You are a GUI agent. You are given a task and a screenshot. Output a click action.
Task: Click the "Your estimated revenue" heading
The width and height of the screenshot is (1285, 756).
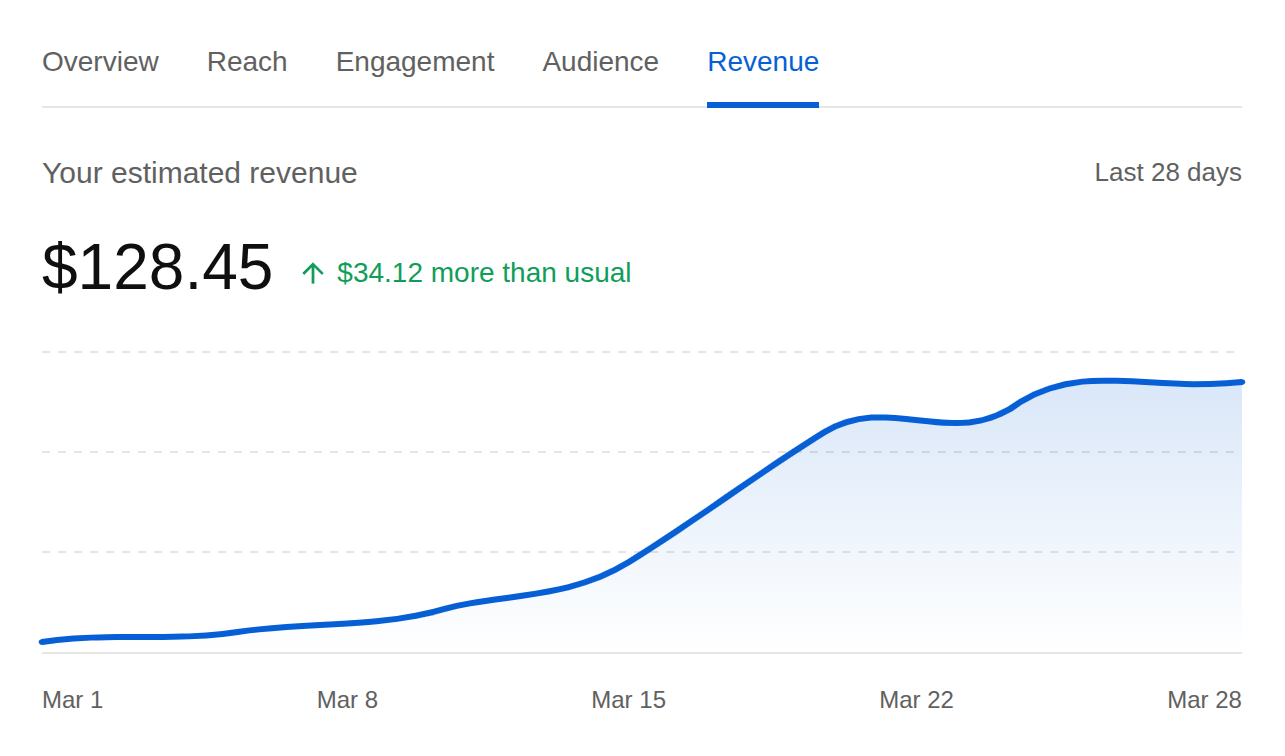200,173
